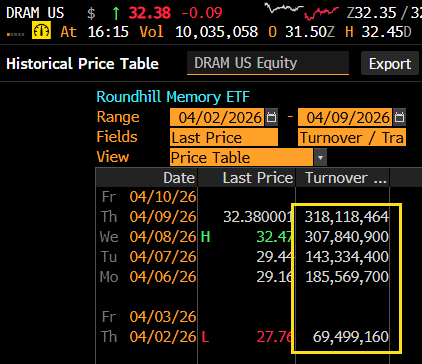Open the start date calendar picker icon
Viewport: 422px width, 364px height.
[x=272, y=117]
